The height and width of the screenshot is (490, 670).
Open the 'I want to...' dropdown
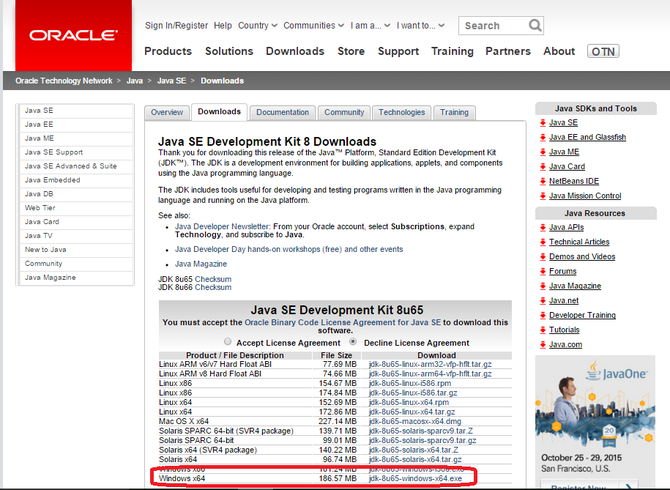[420, 26]
